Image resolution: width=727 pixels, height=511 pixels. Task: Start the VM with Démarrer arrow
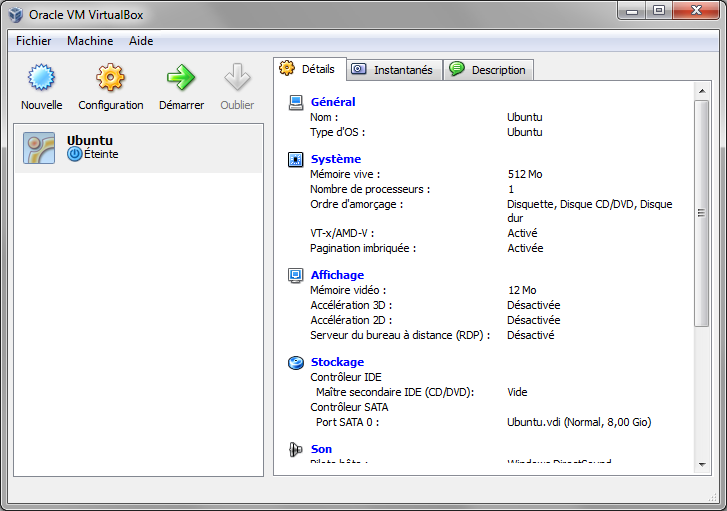click(181, 78)
